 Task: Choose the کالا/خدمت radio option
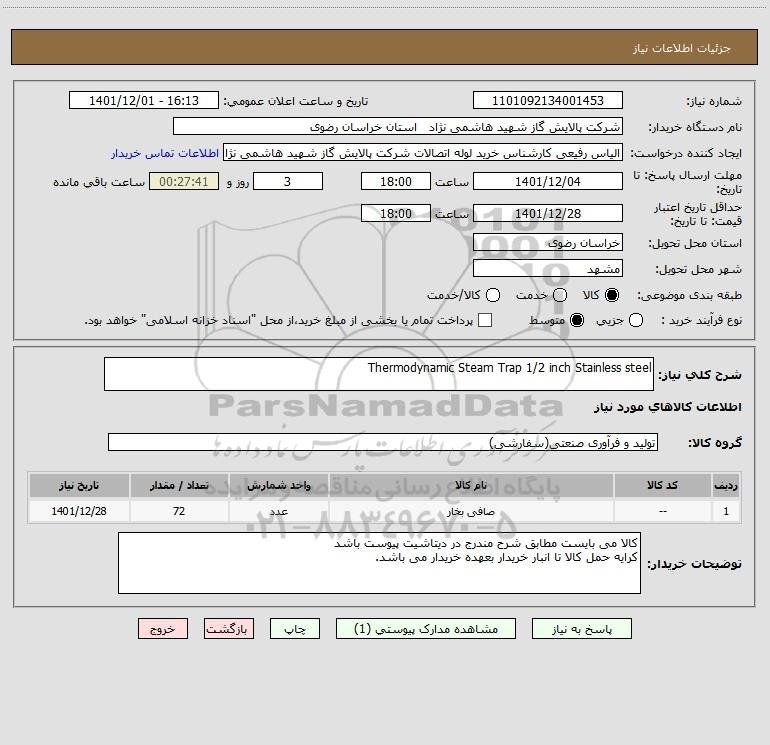tap(493, 295)
